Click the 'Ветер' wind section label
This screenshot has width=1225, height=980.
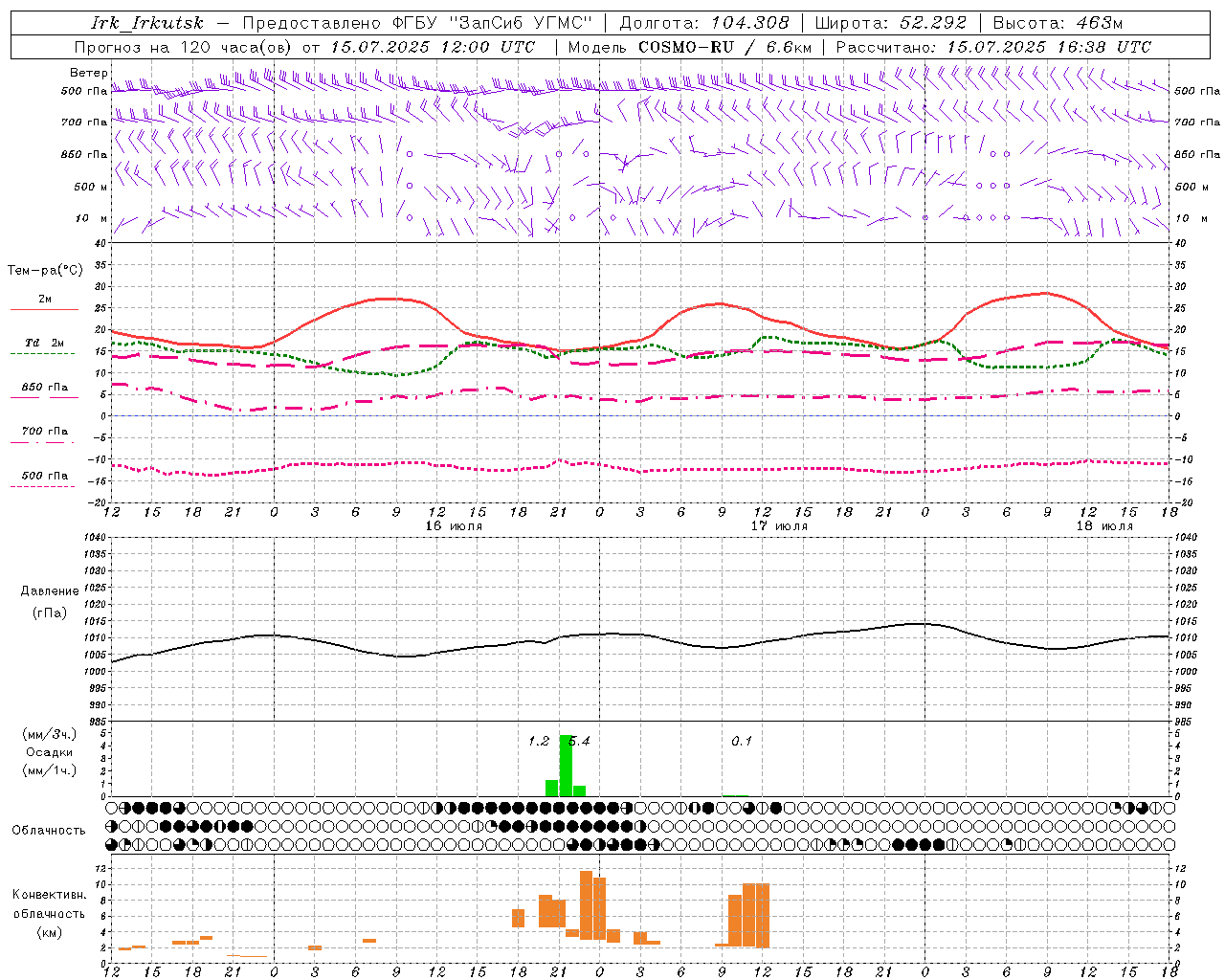point(89,73)
